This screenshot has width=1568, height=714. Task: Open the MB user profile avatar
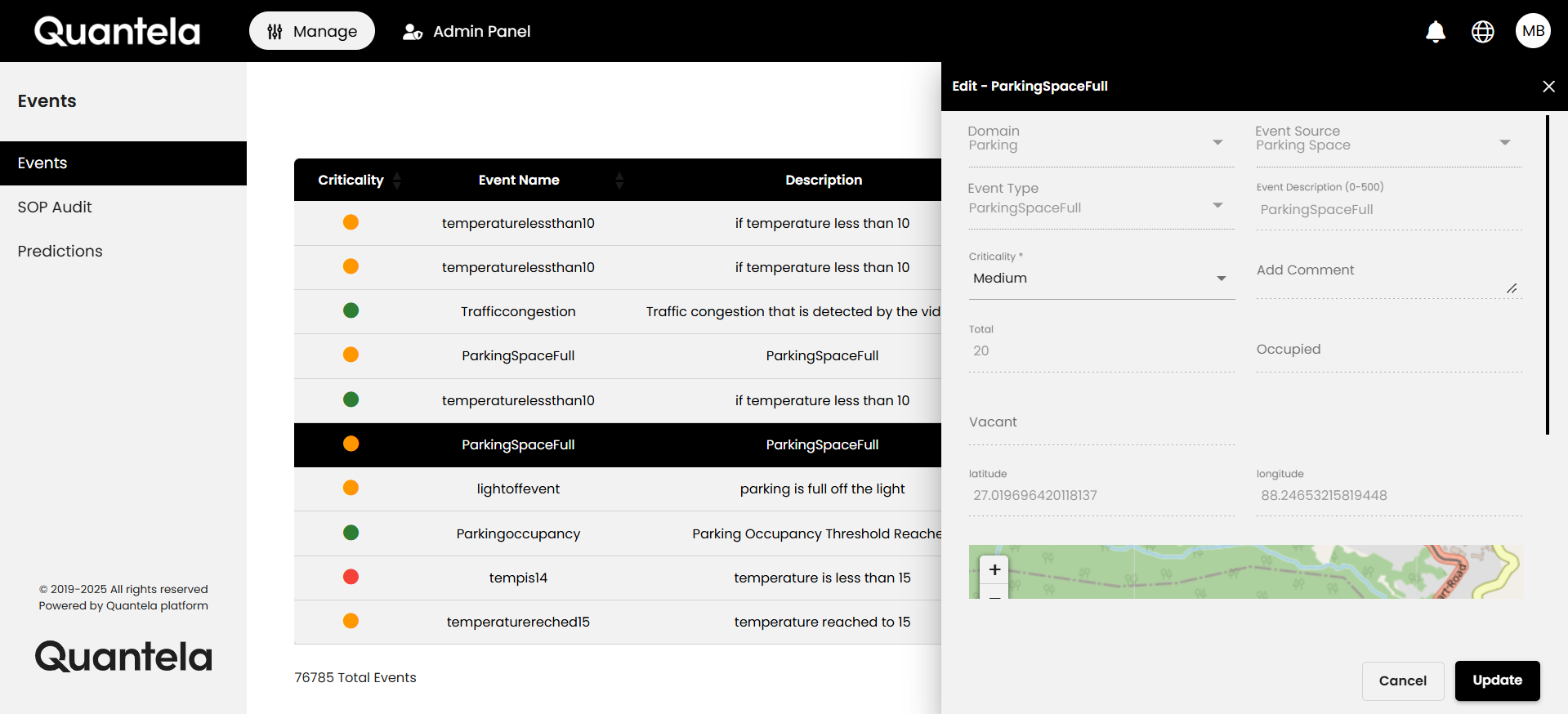pyautogui.click(x=1533, y=31)
